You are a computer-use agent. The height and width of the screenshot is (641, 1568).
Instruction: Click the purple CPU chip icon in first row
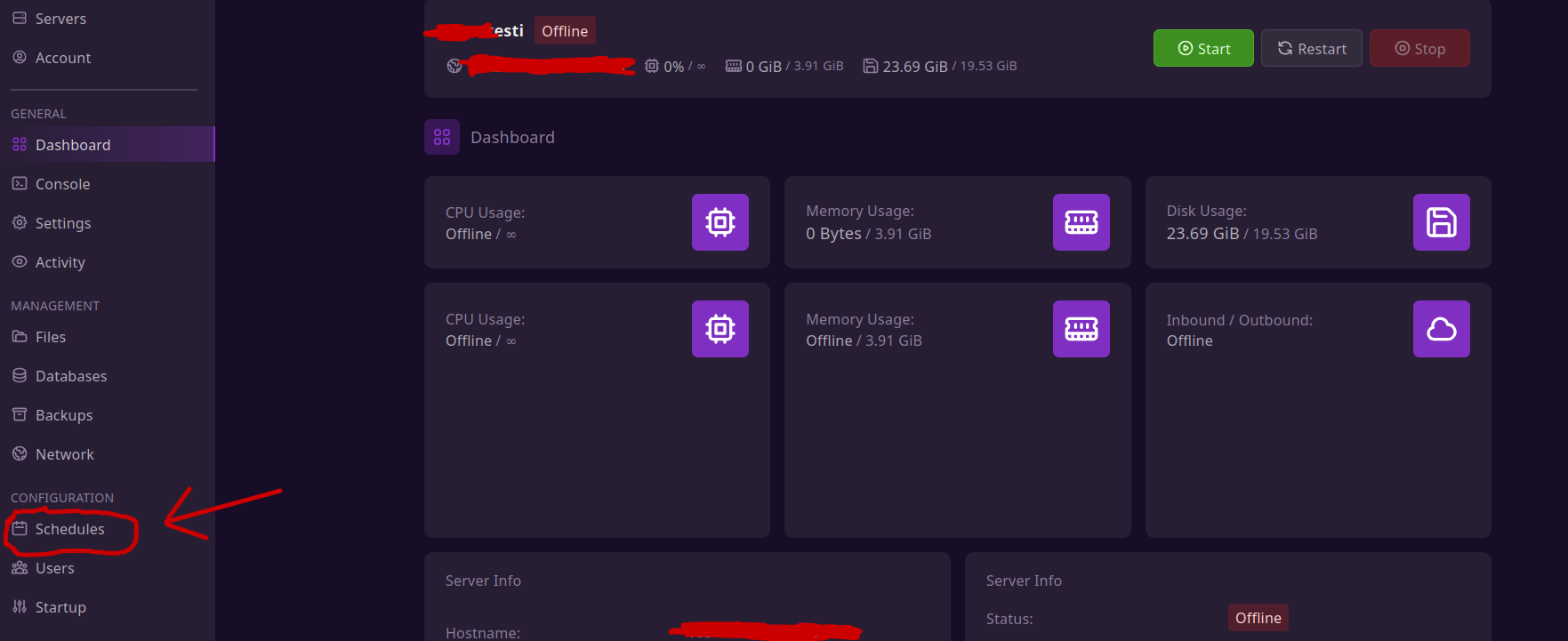pyautogui.click(x=720, y=222)
